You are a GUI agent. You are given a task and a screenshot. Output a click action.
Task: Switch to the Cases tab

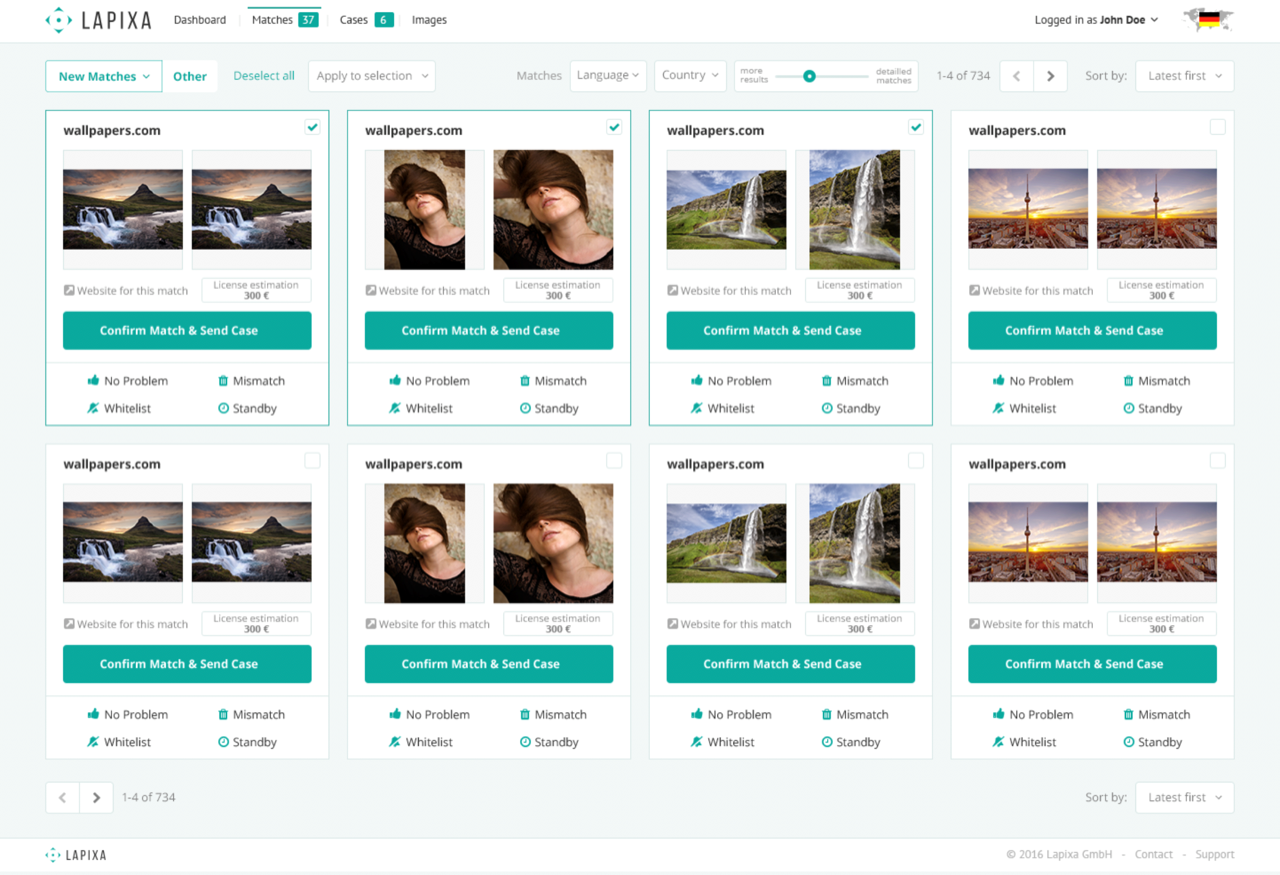[365, 20]
